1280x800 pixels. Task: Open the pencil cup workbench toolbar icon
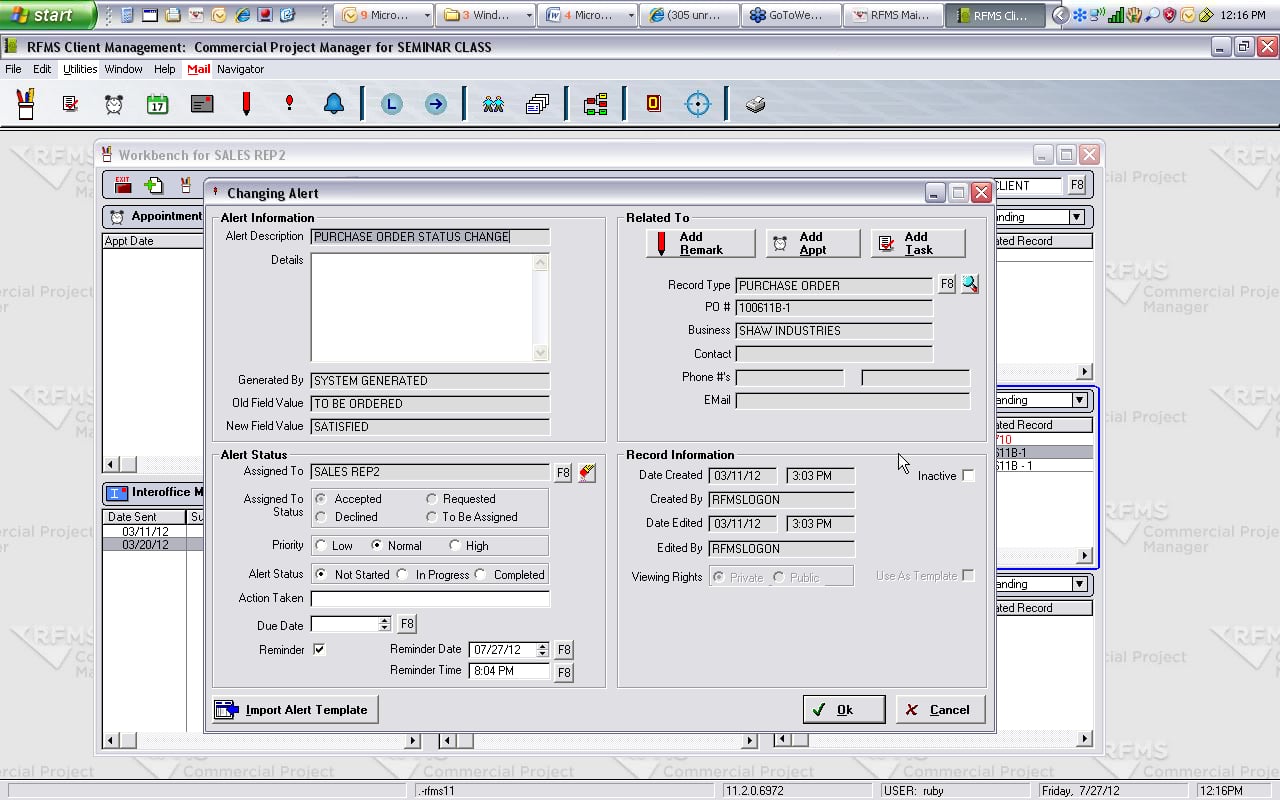coord(26,104)
